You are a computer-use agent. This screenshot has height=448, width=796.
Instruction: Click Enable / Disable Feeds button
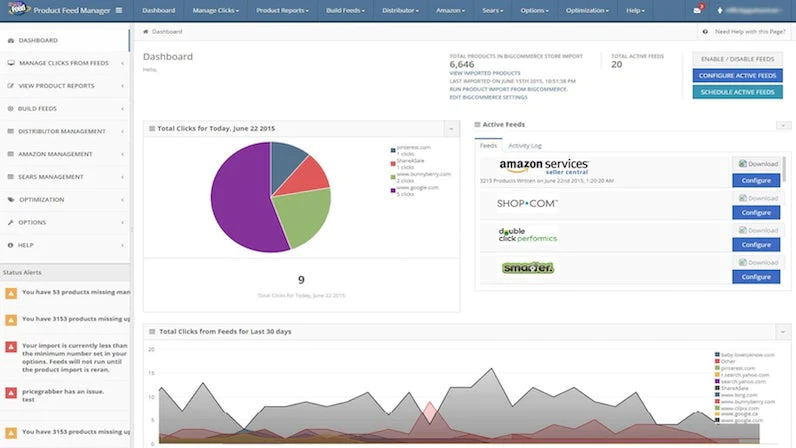click(x=737, y=59)
